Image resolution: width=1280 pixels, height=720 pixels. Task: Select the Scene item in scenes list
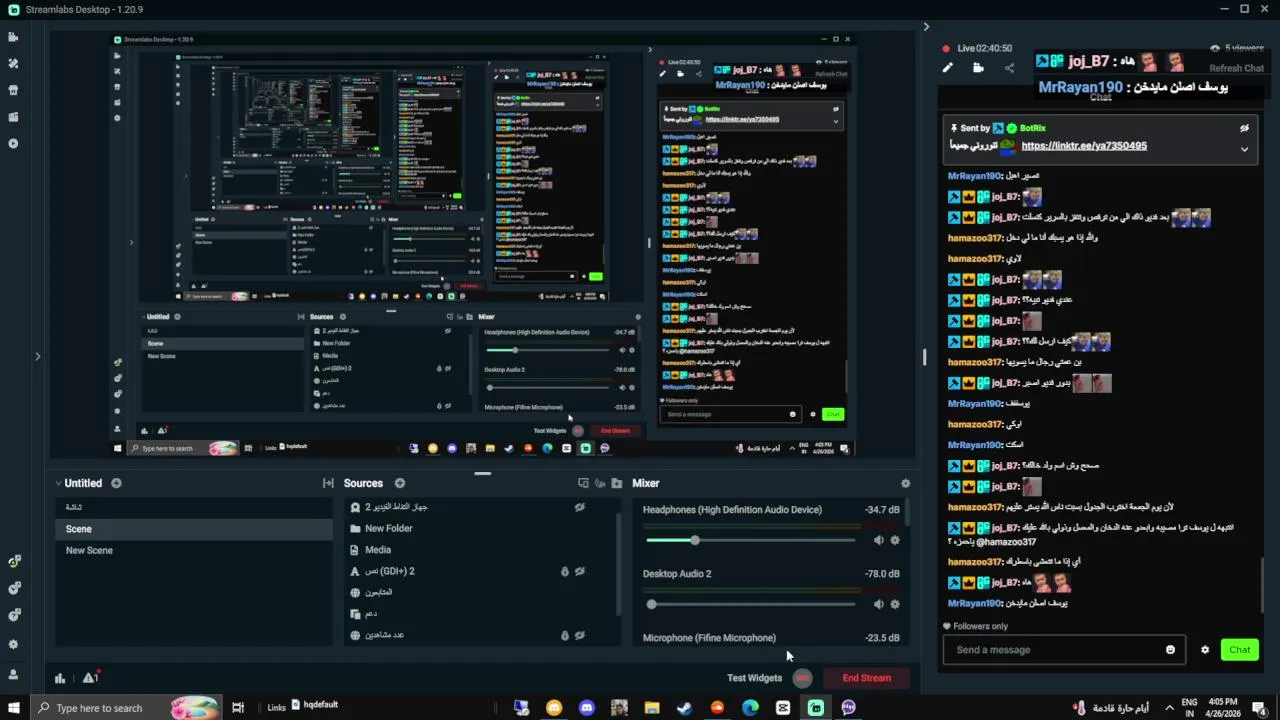tap(194, 529)
